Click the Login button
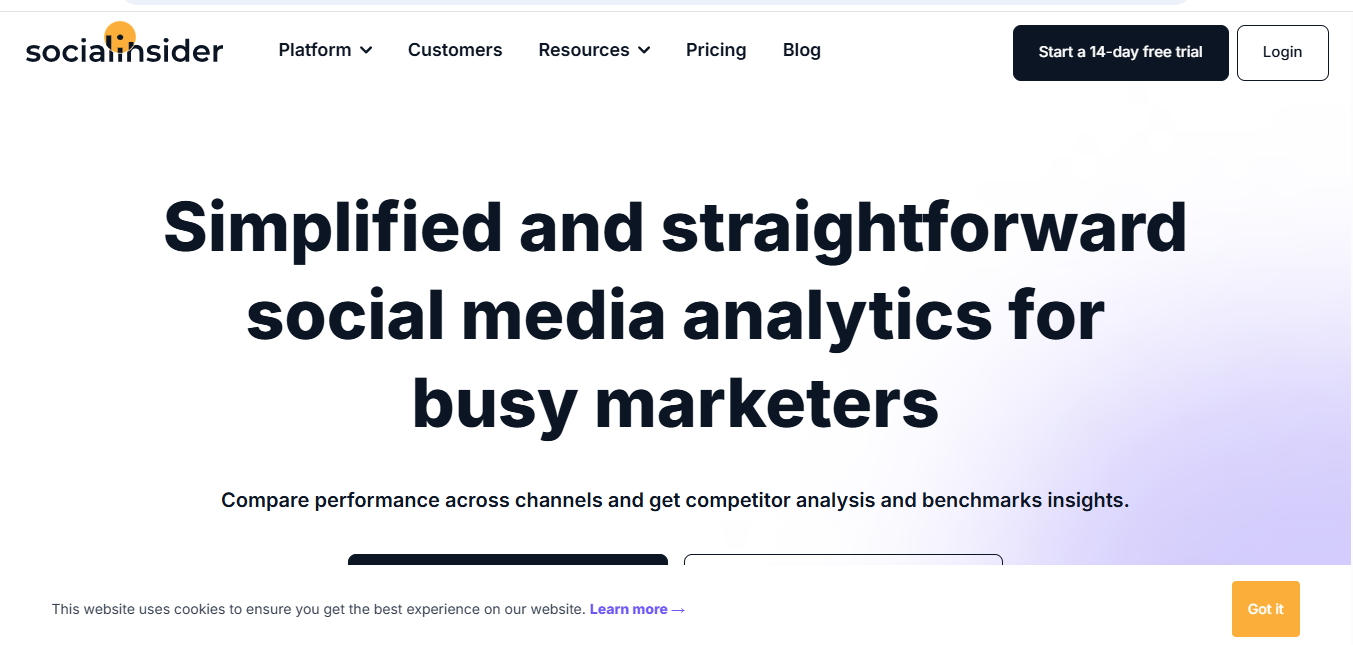Image resolution: width=1353 pixels, height=645 pixels. [1282, 52]
